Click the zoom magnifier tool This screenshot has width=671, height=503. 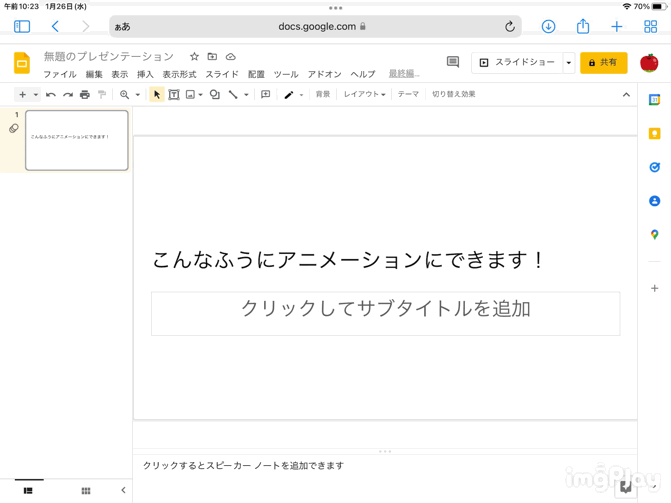click(x=124, y=95)
